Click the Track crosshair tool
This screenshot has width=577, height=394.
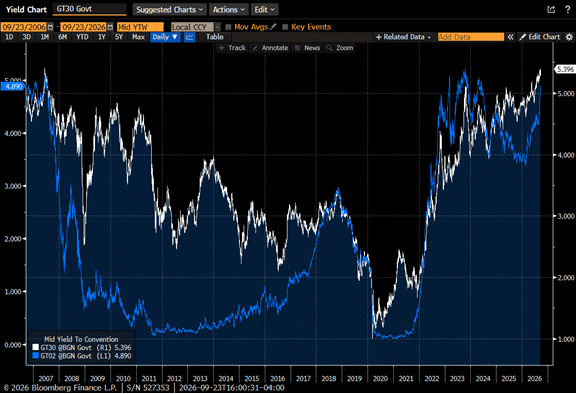232,48
